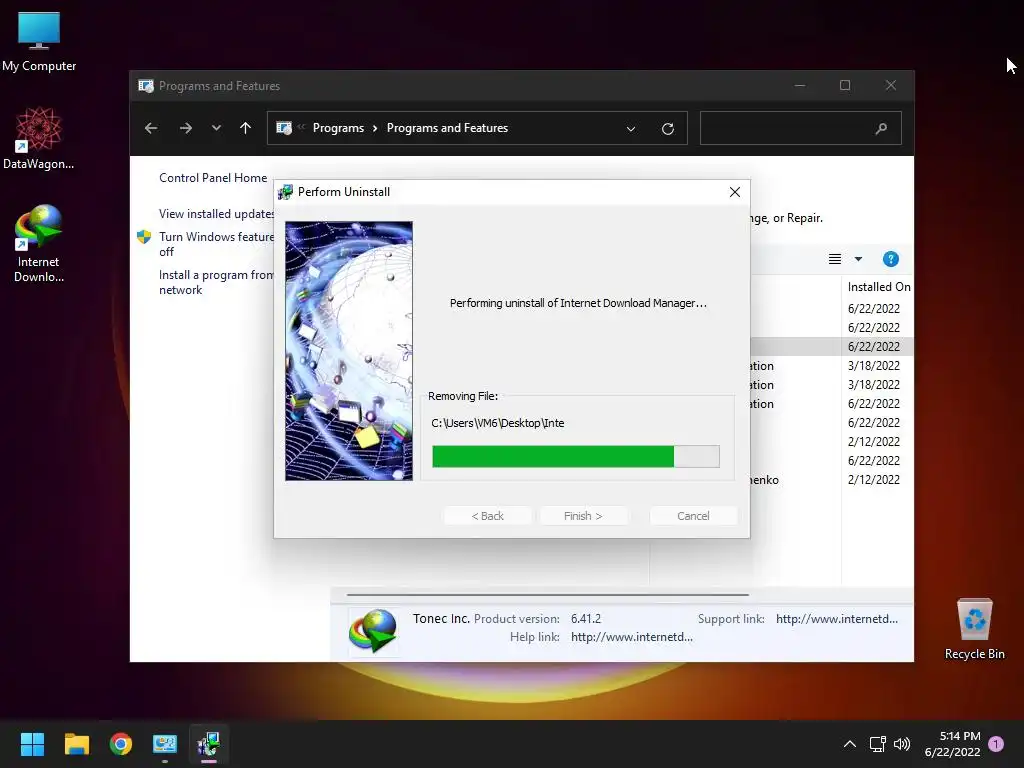The width and height of the screenshot is (1024, 768).
Task: Launch Google Chrome from taskbar
Action: 121,744
